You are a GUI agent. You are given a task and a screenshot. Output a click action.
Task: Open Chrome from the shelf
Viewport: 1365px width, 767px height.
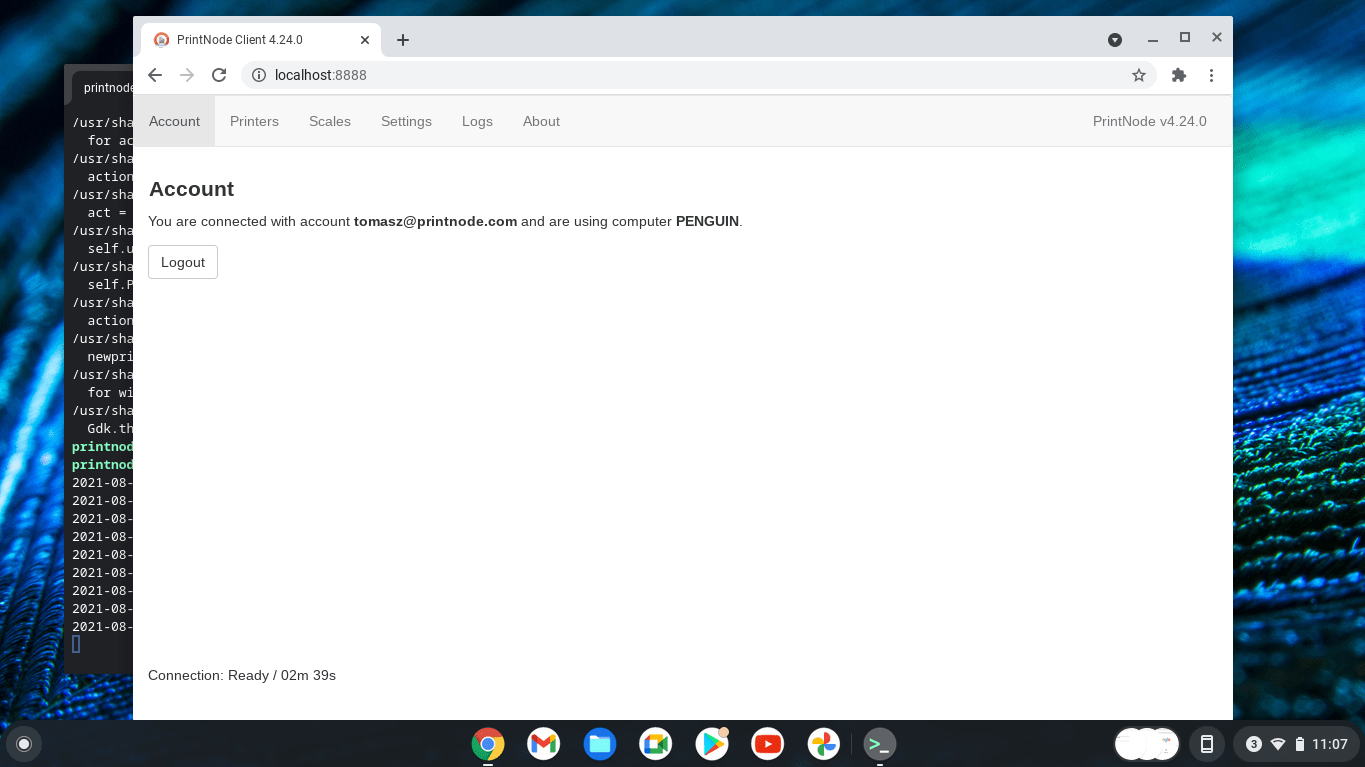click(x=488, y=743)
